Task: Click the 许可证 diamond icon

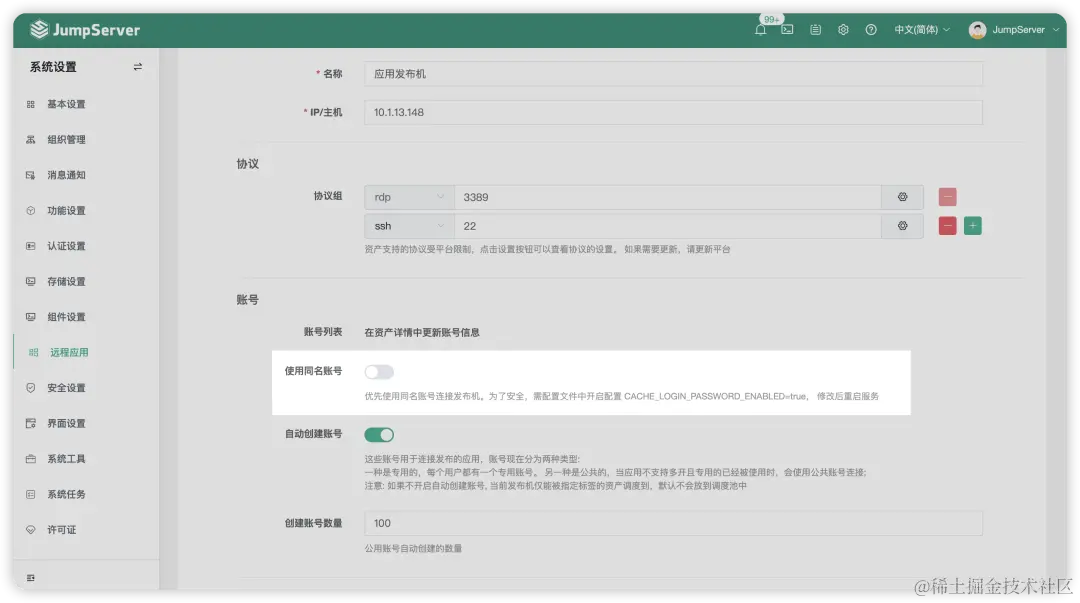Action: tap(30, 530)
